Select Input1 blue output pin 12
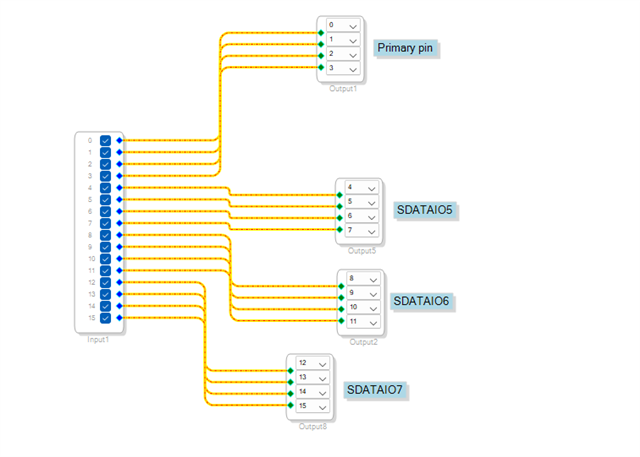 pyautogui.click(x=119, y=282)
